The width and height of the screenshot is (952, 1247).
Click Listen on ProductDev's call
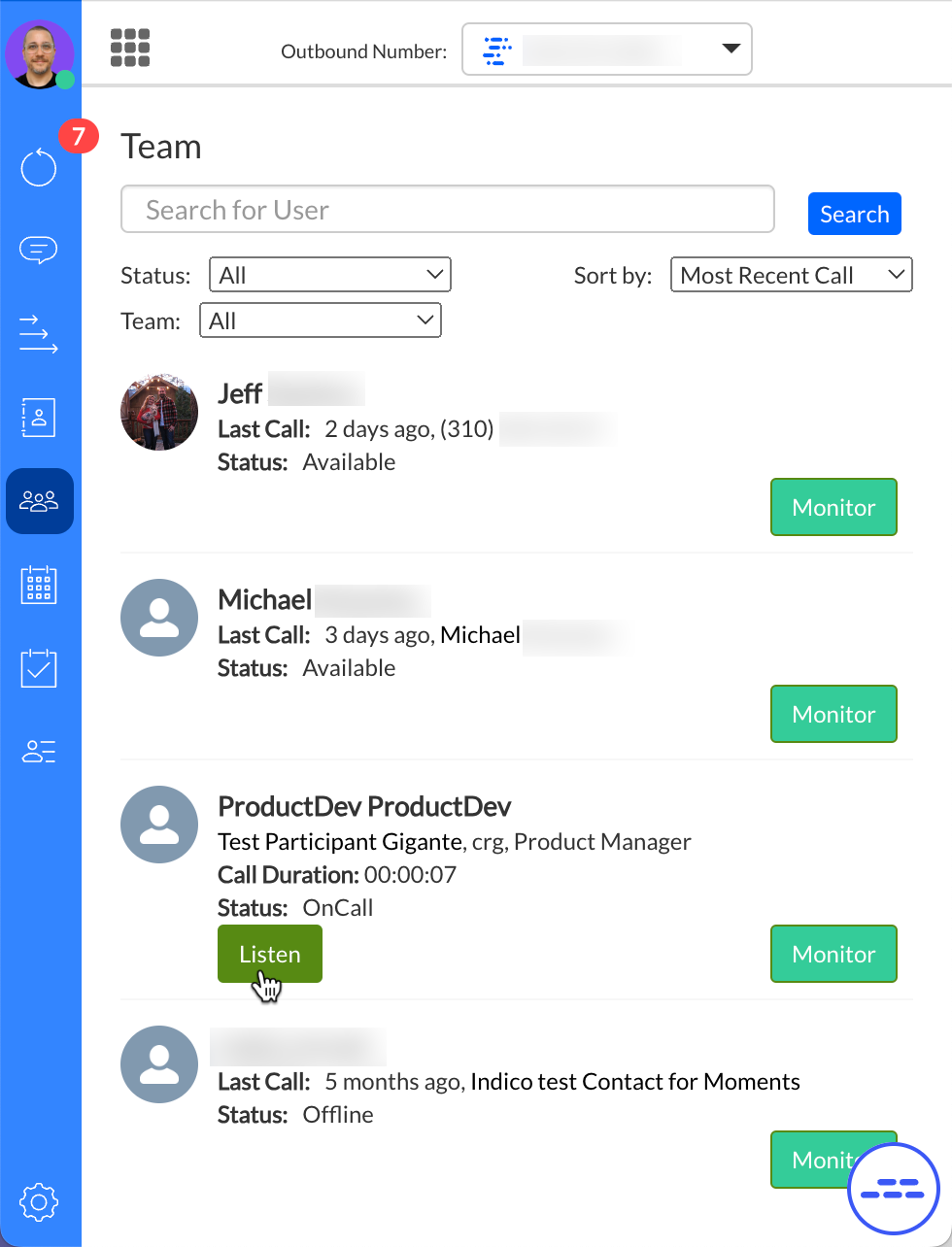point(269,954)
